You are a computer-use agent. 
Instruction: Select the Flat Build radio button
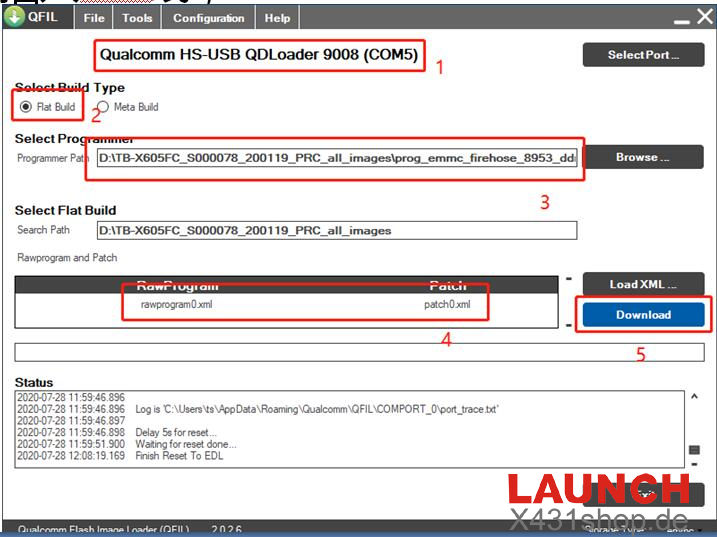(x=26, y=107)
